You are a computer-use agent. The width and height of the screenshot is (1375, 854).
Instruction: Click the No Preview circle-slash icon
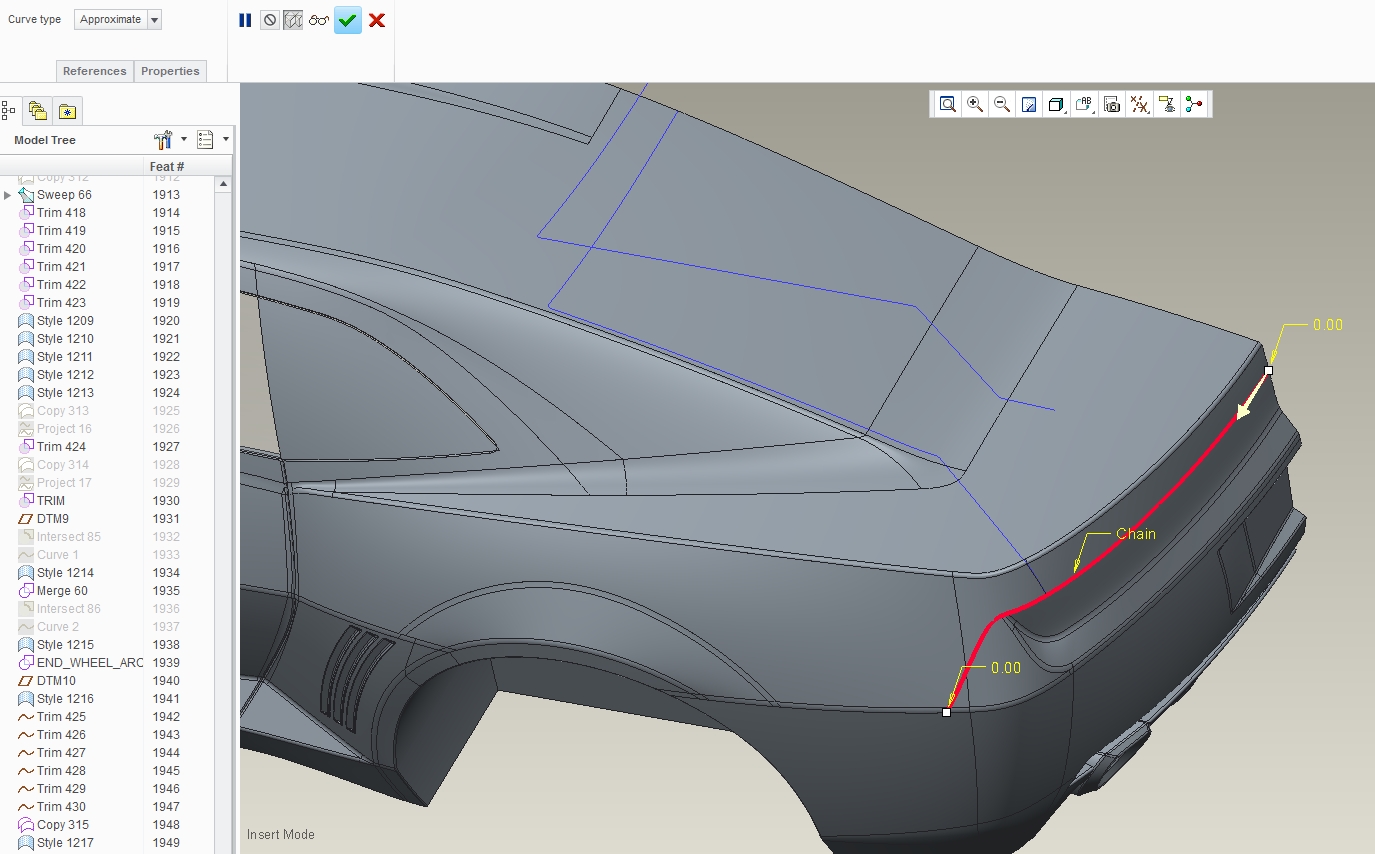click(x=270, y=20)
